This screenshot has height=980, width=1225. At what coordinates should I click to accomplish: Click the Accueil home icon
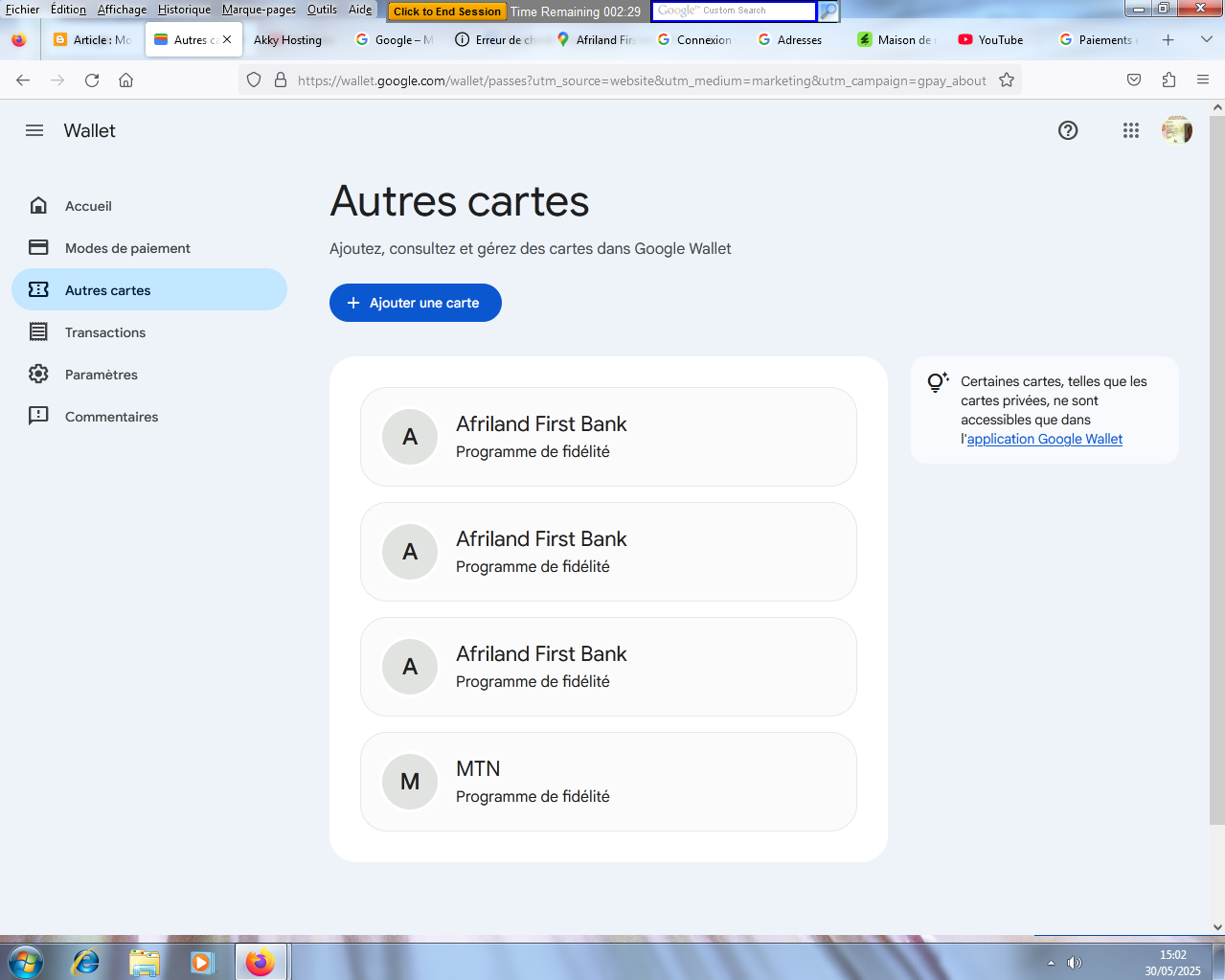coord(38,205)
